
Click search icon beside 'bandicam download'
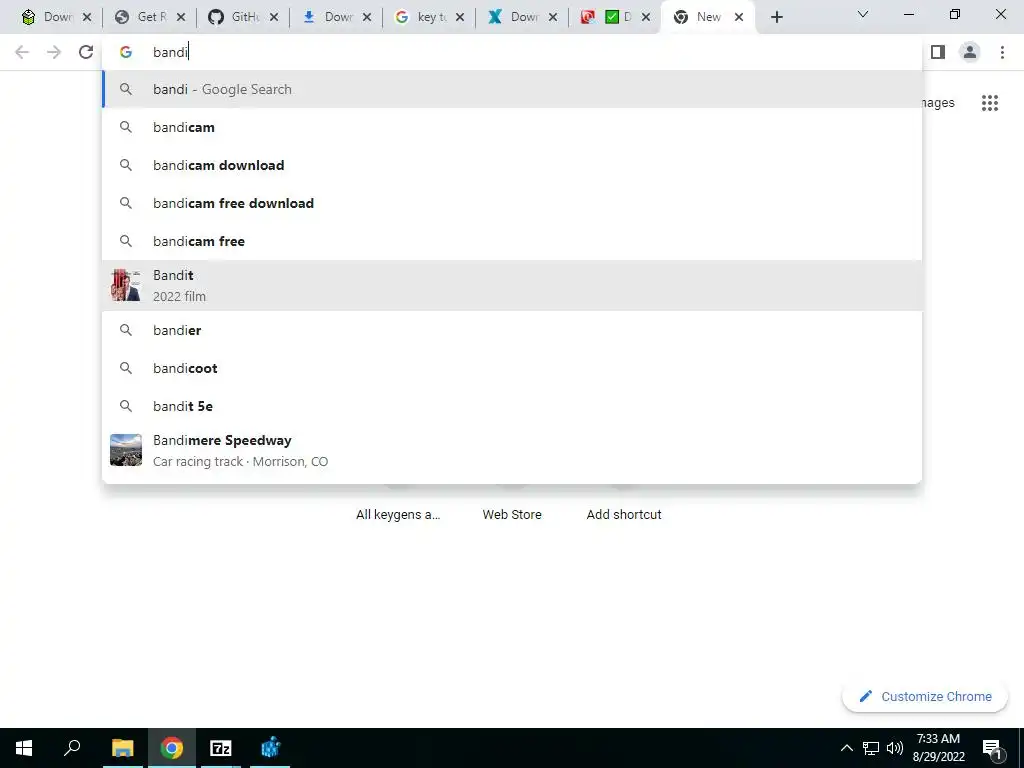tap(125, 165)
